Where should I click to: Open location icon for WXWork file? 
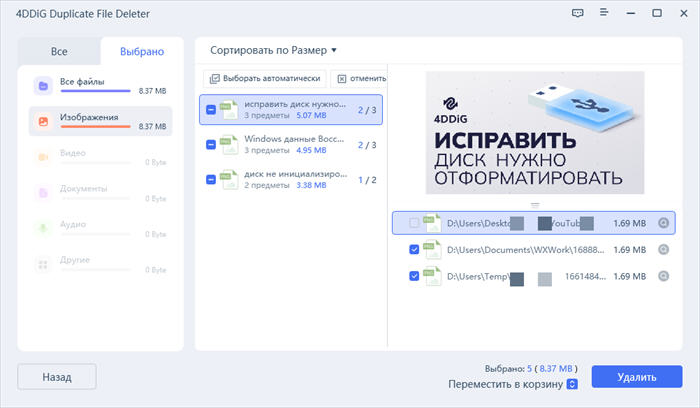[x=663, y=250]
